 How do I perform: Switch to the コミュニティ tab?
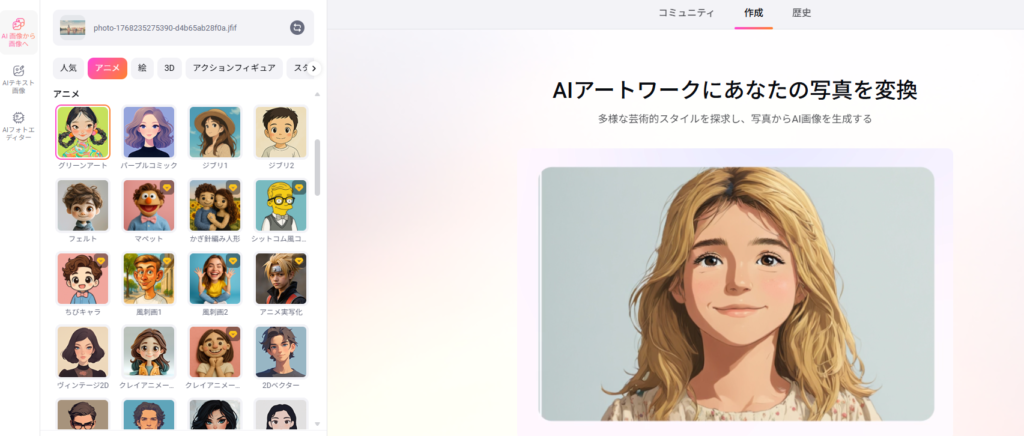[x=686, y=13]
